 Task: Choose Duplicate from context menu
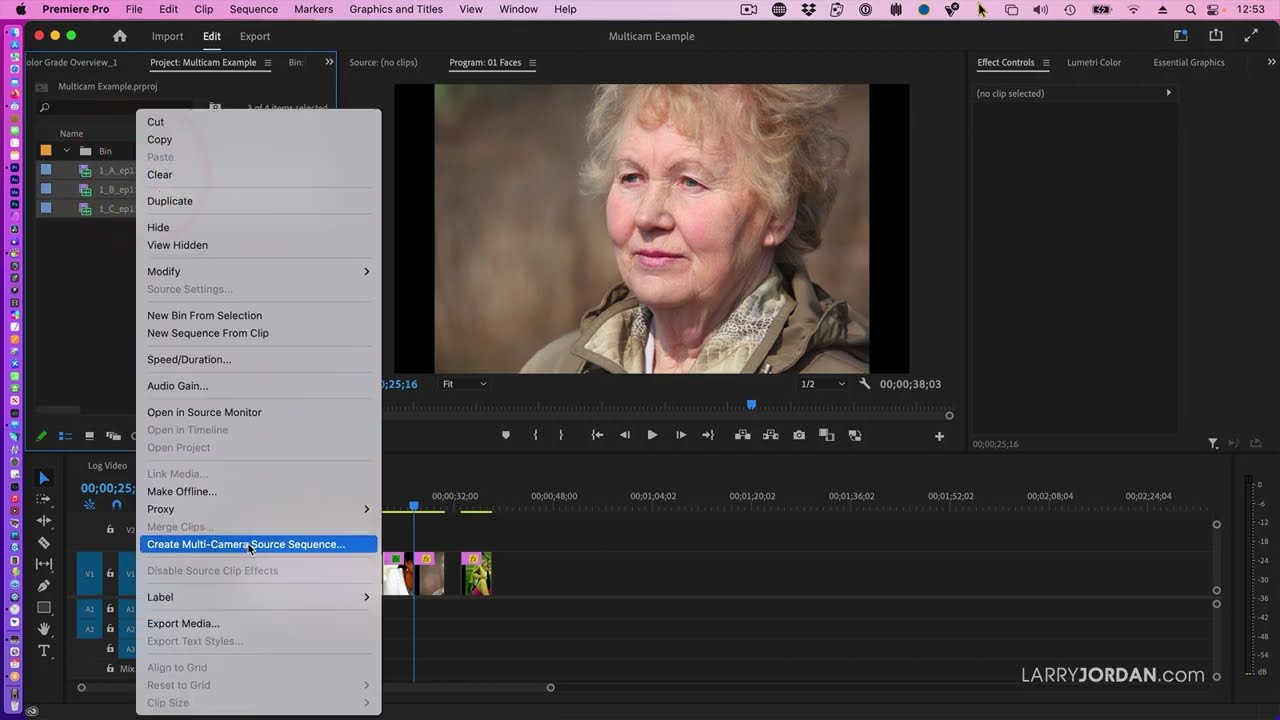point(258,201)
